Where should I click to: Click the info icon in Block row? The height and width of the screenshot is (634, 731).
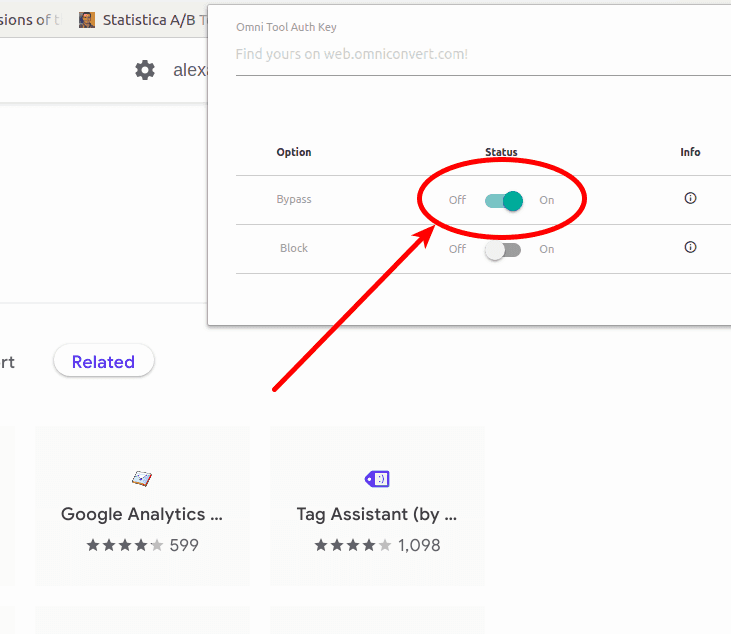click(x=690, y=247)
